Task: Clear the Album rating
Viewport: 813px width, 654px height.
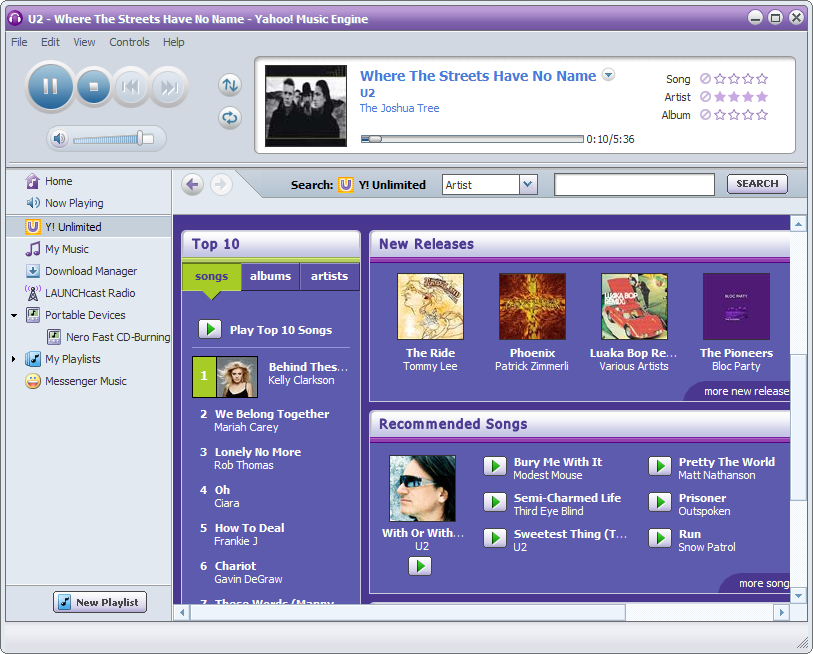Action: pyautogui.click(x=705, y=115)
